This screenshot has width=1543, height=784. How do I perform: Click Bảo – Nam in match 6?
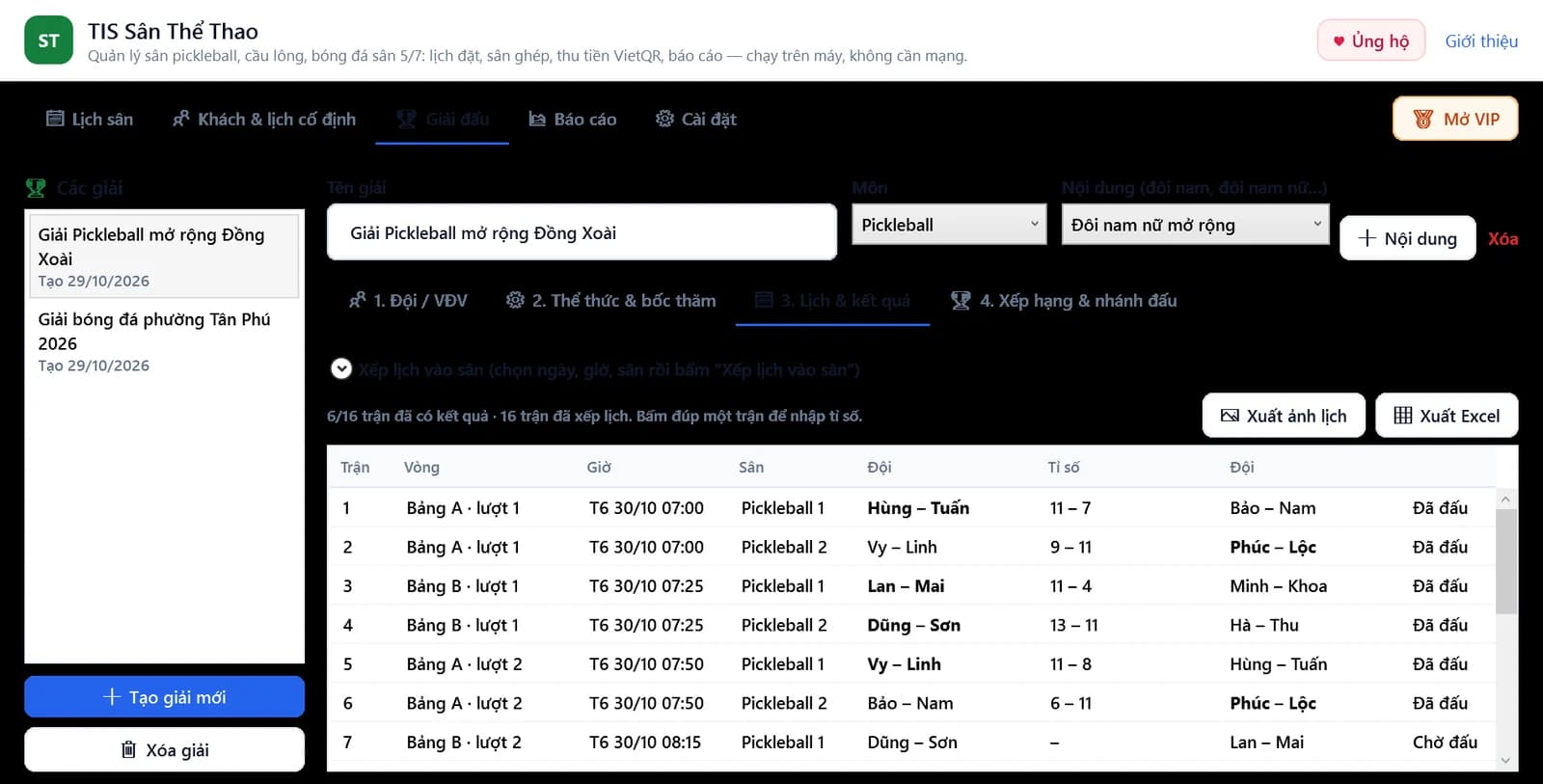pos(909,703)
